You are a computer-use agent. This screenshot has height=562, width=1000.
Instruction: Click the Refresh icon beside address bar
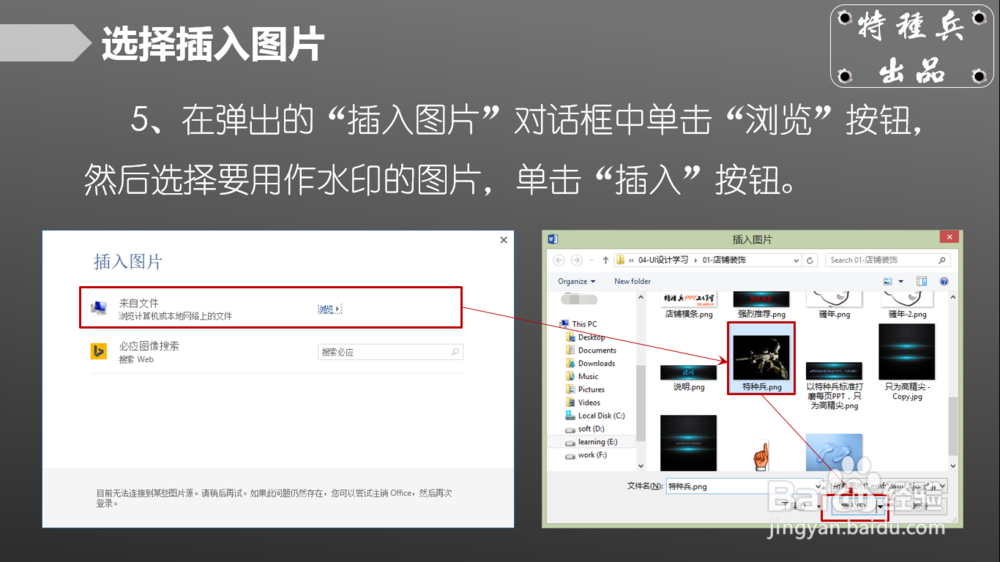[810, 260]
